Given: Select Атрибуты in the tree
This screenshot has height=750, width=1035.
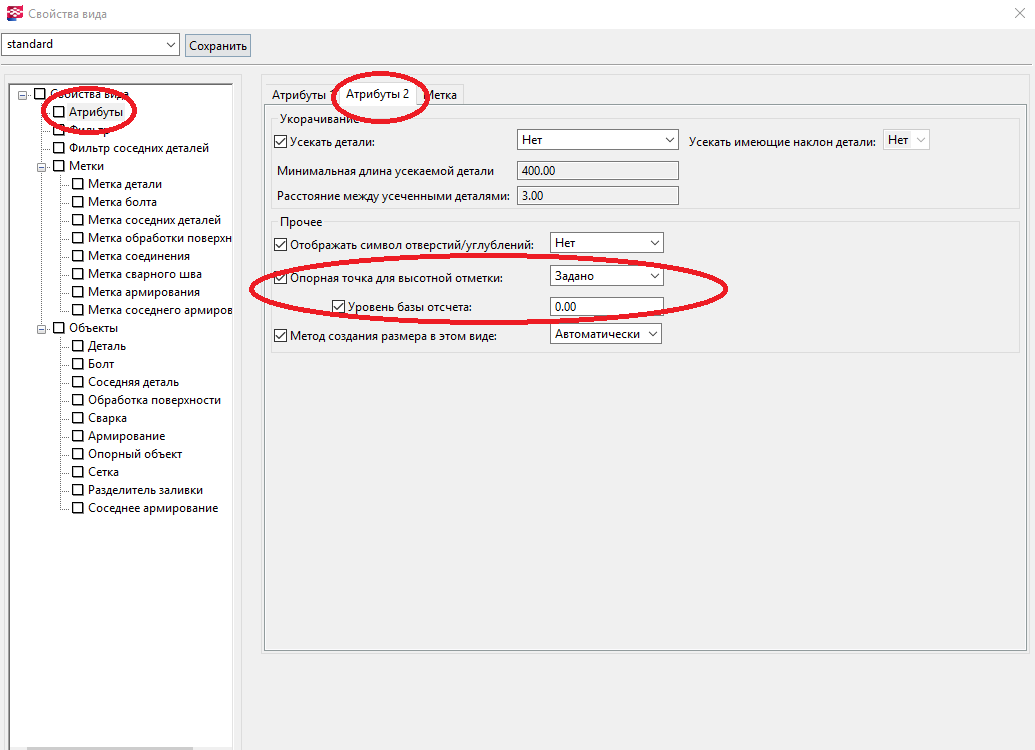Looking at the screenshot, I should pyautogui.click(x=95, y=112).
